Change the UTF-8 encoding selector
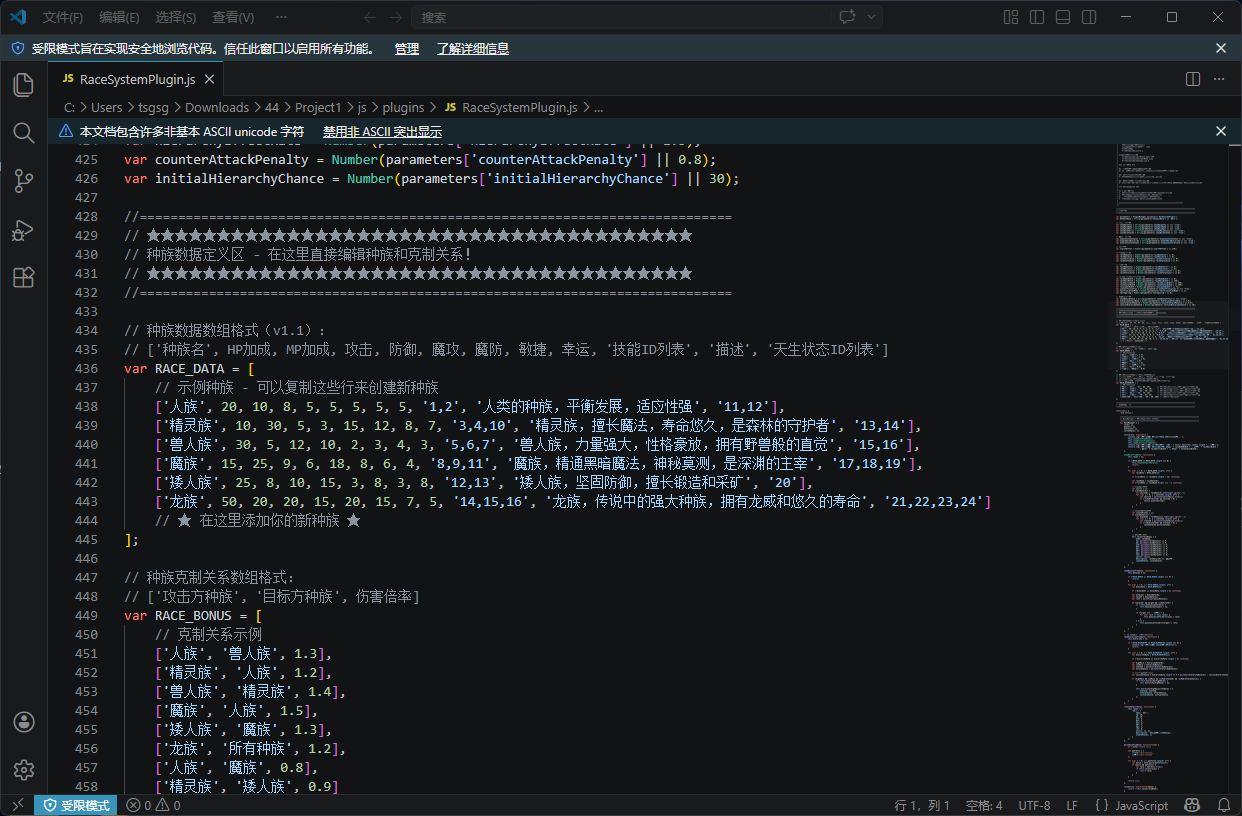 [1034, 805]
